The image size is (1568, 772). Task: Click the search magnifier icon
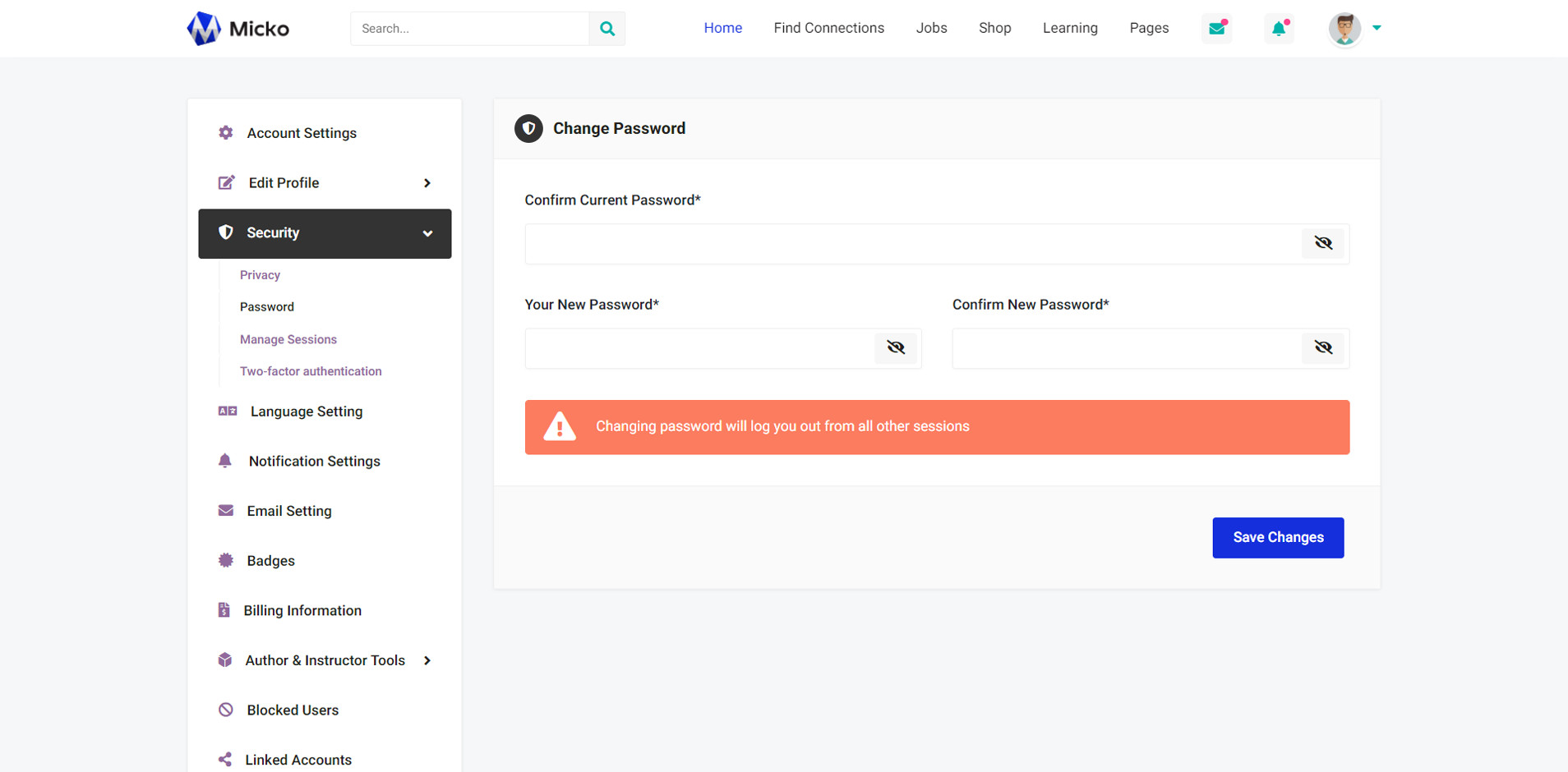click(606, 29)
